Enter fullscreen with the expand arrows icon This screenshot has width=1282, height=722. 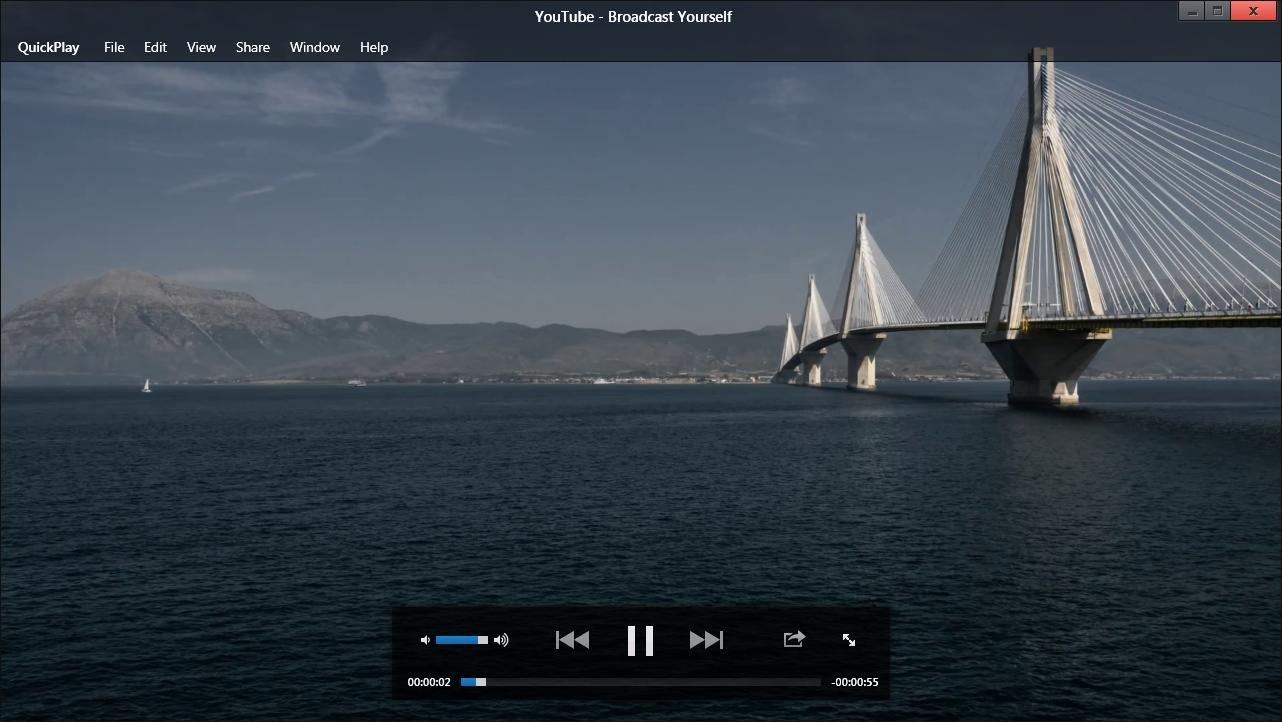coord(849,640)
